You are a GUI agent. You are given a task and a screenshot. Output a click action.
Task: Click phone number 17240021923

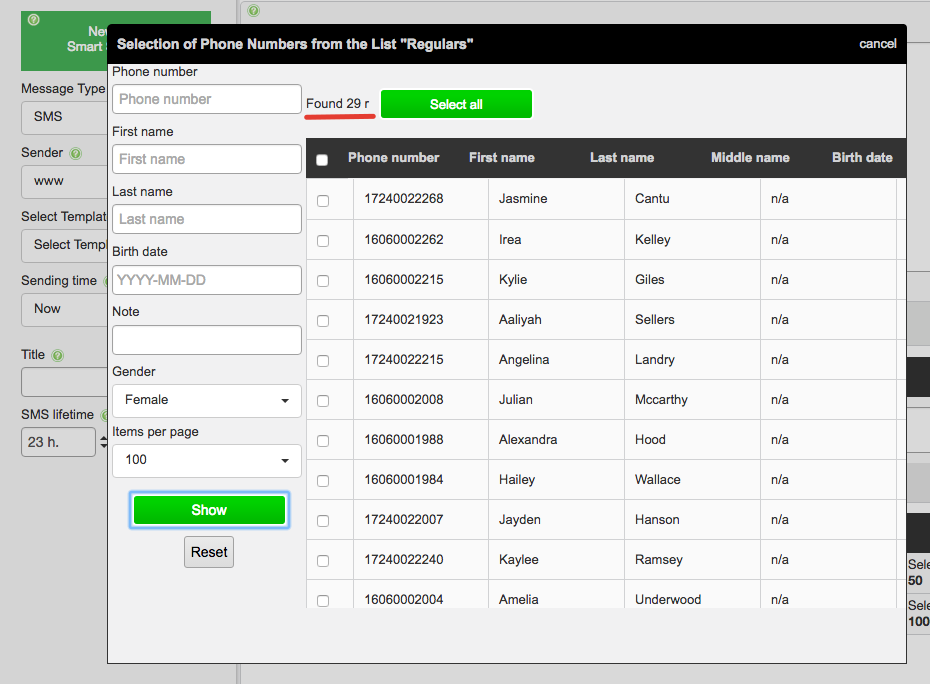404,320
